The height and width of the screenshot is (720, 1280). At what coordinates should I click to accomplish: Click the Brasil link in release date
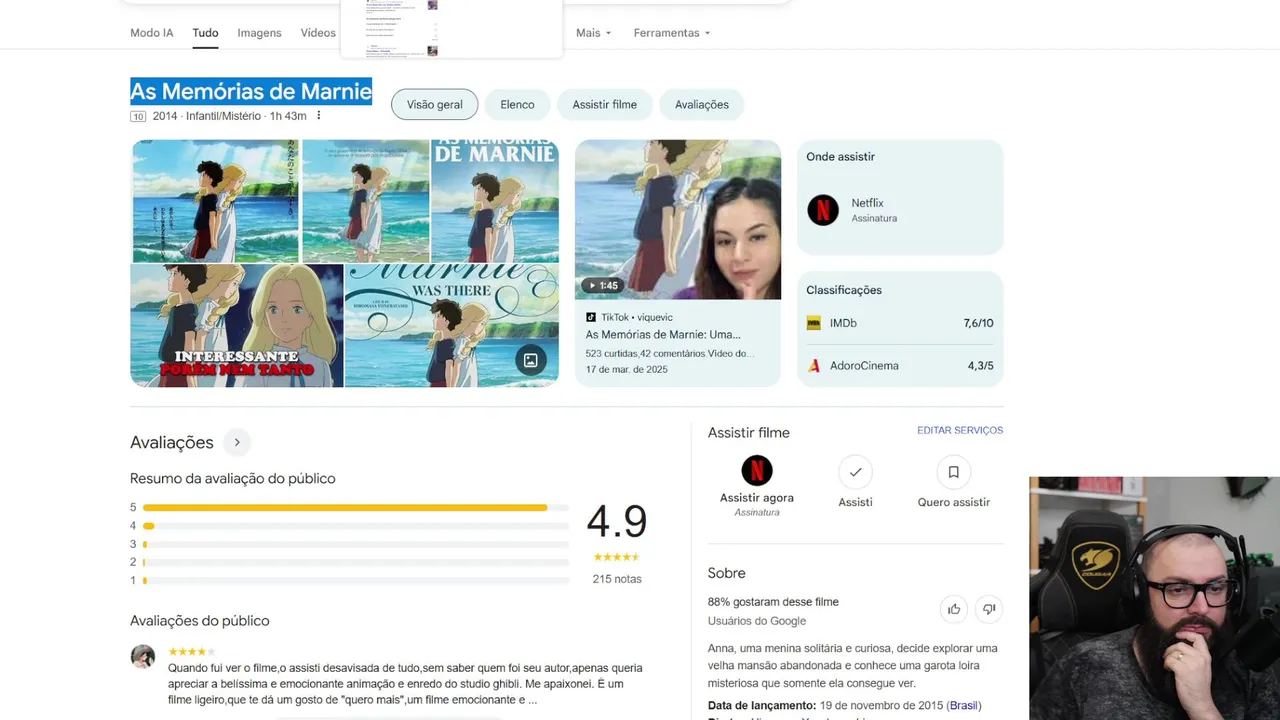point(964,705)
